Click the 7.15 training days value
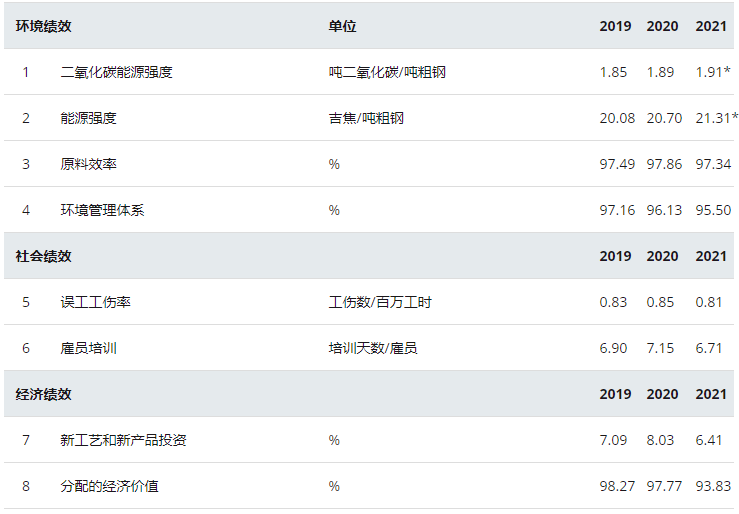The image size is (739, 514). point(660,348)
